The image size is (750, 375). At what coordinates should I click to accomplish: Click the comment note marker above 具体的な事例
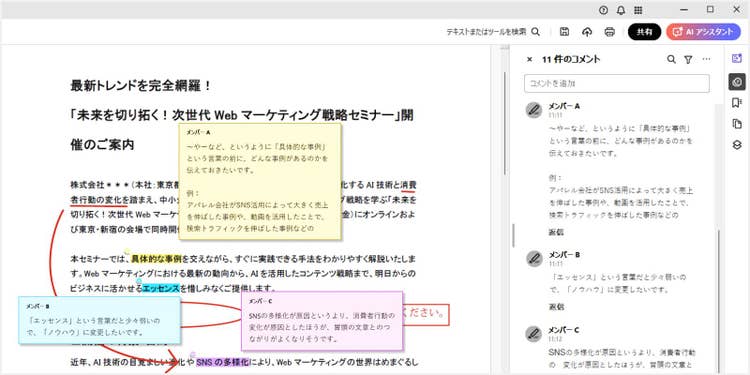127,251
